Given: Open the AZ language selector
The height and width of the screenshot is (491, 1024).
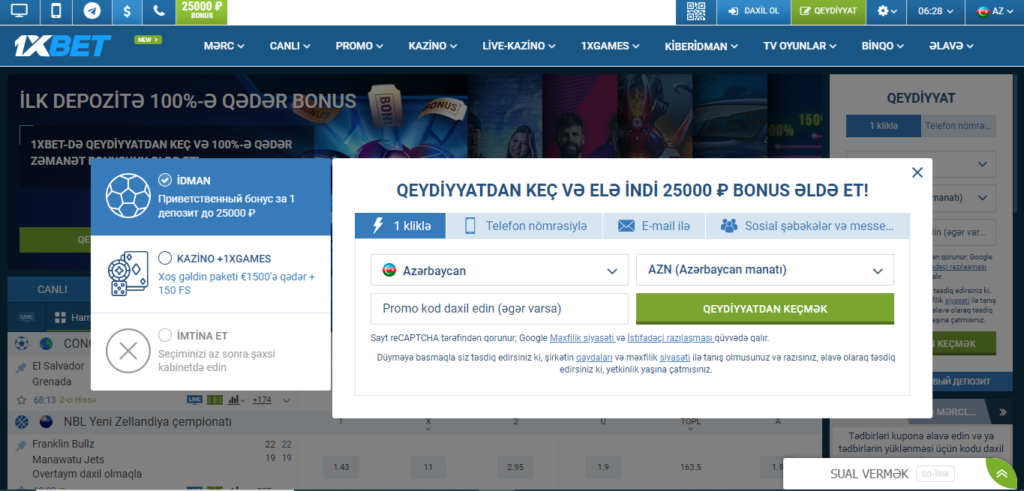Looking at the screenshot, I should (995, 11).
